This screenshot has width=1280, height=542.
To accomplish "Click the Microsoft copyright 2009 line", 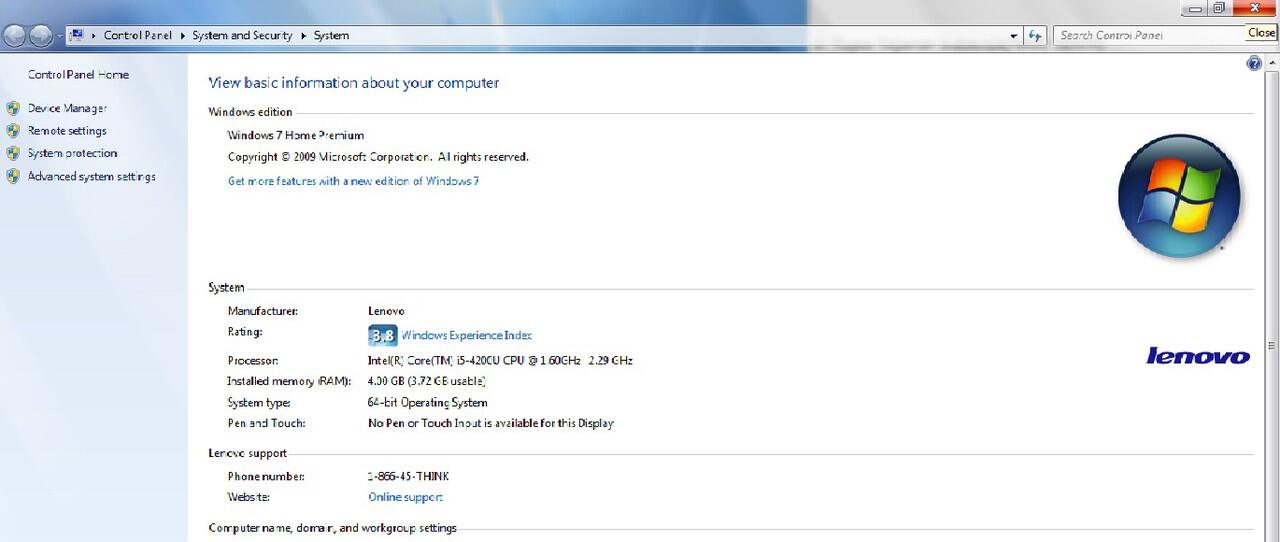I will [x=378, y=157].
